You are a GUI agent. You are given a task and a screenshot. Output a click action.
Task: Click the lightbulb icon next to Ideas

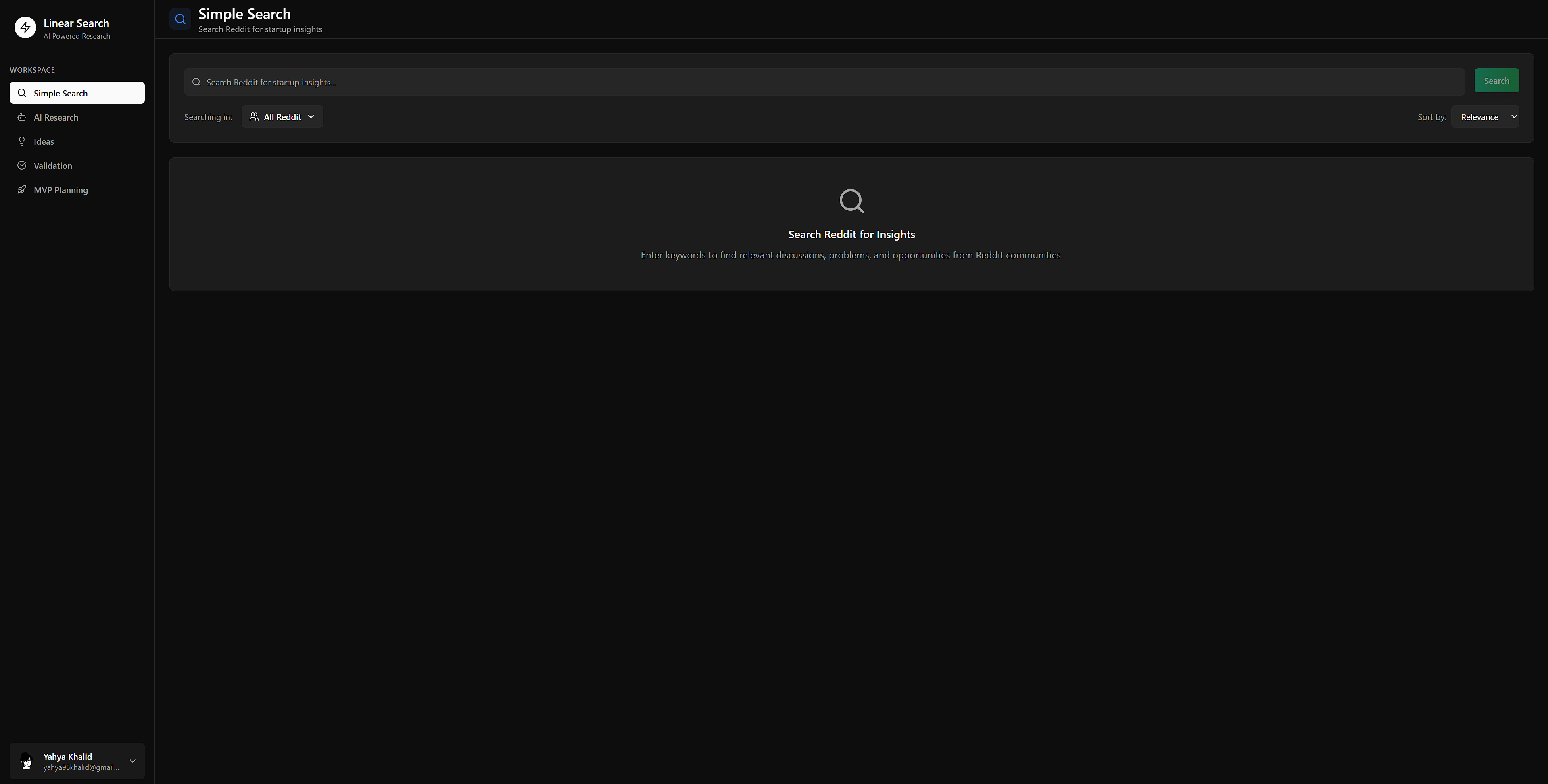[22, 141]
